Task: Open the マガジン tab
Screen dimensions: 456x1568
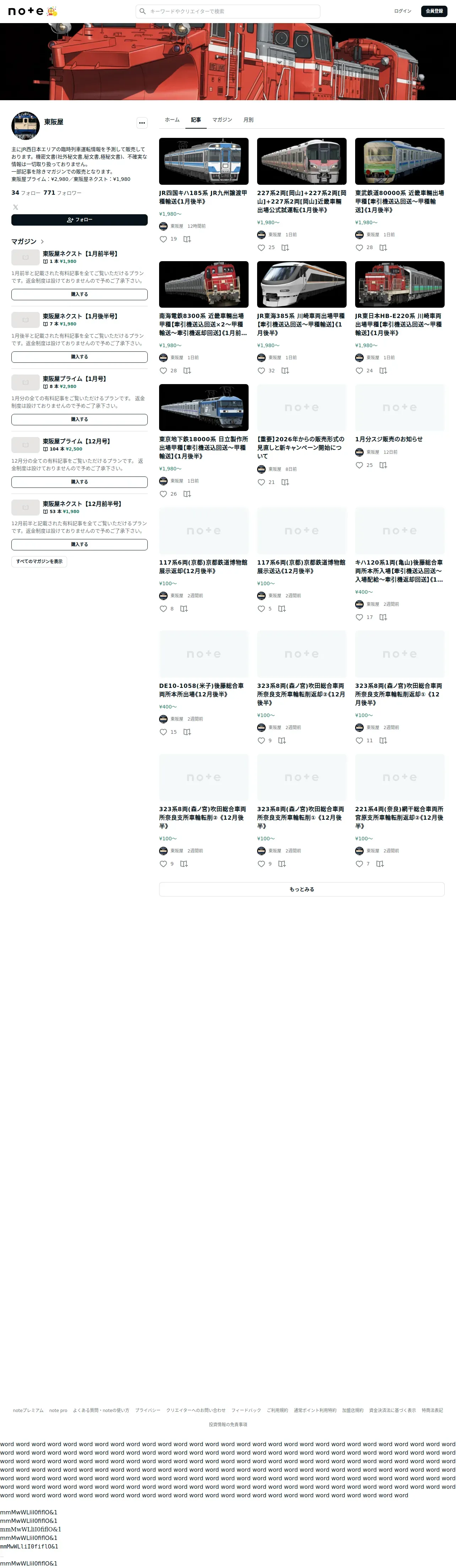Action: (x=222, y=120)
